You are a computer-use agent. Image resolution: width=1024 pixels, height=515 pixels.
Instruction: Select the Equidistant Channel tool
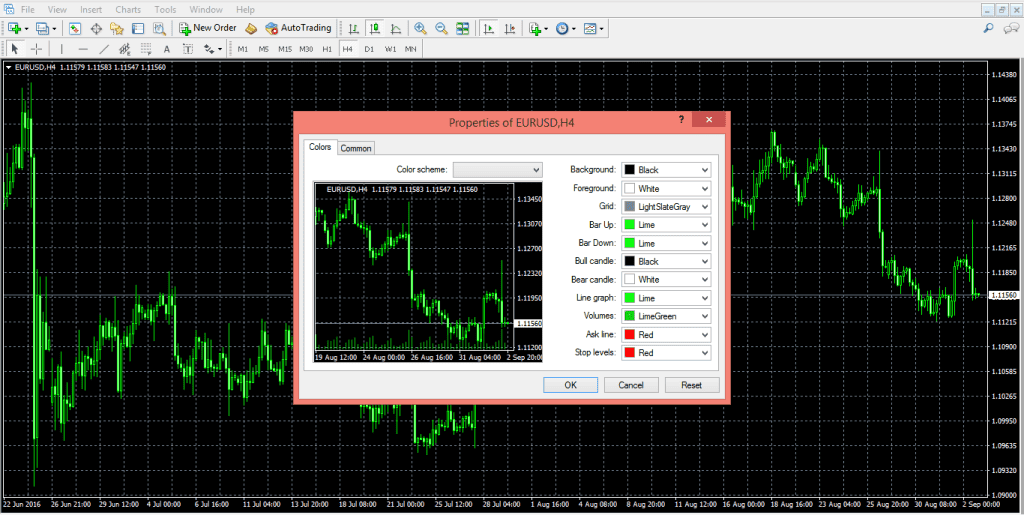click(125, 49)
